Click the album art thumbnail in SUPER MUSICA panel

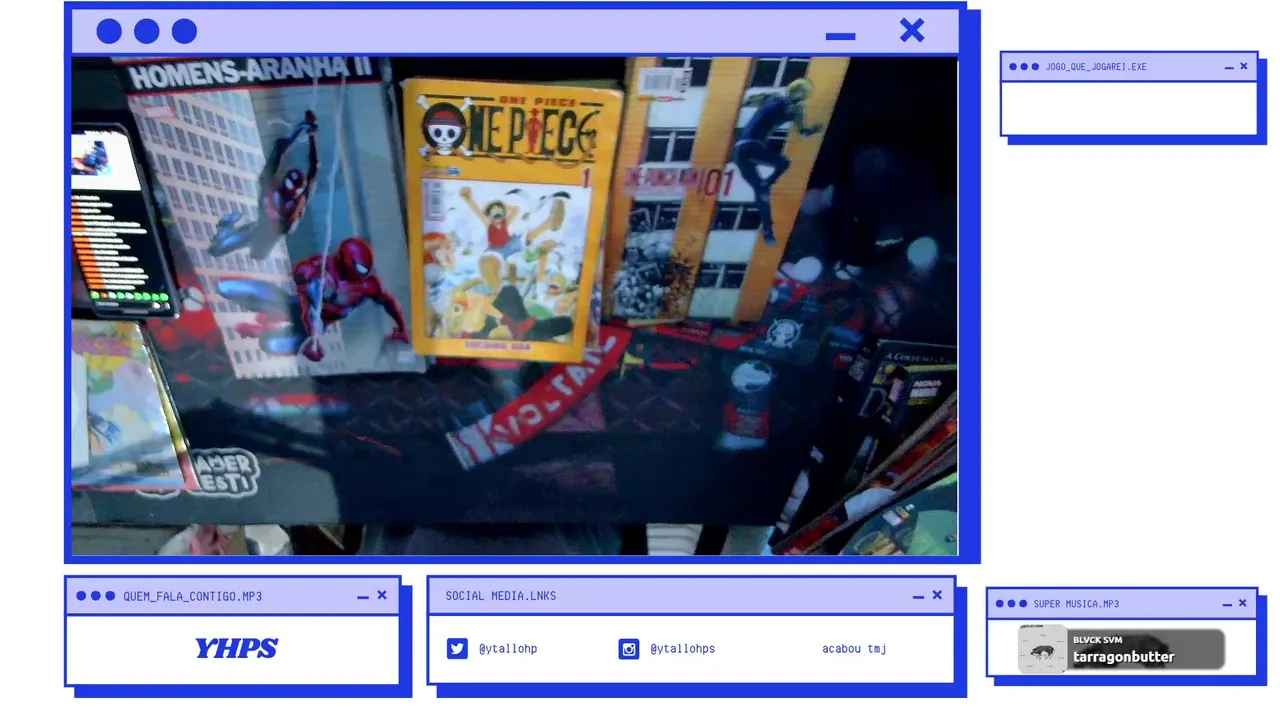tap(1043, 649)
